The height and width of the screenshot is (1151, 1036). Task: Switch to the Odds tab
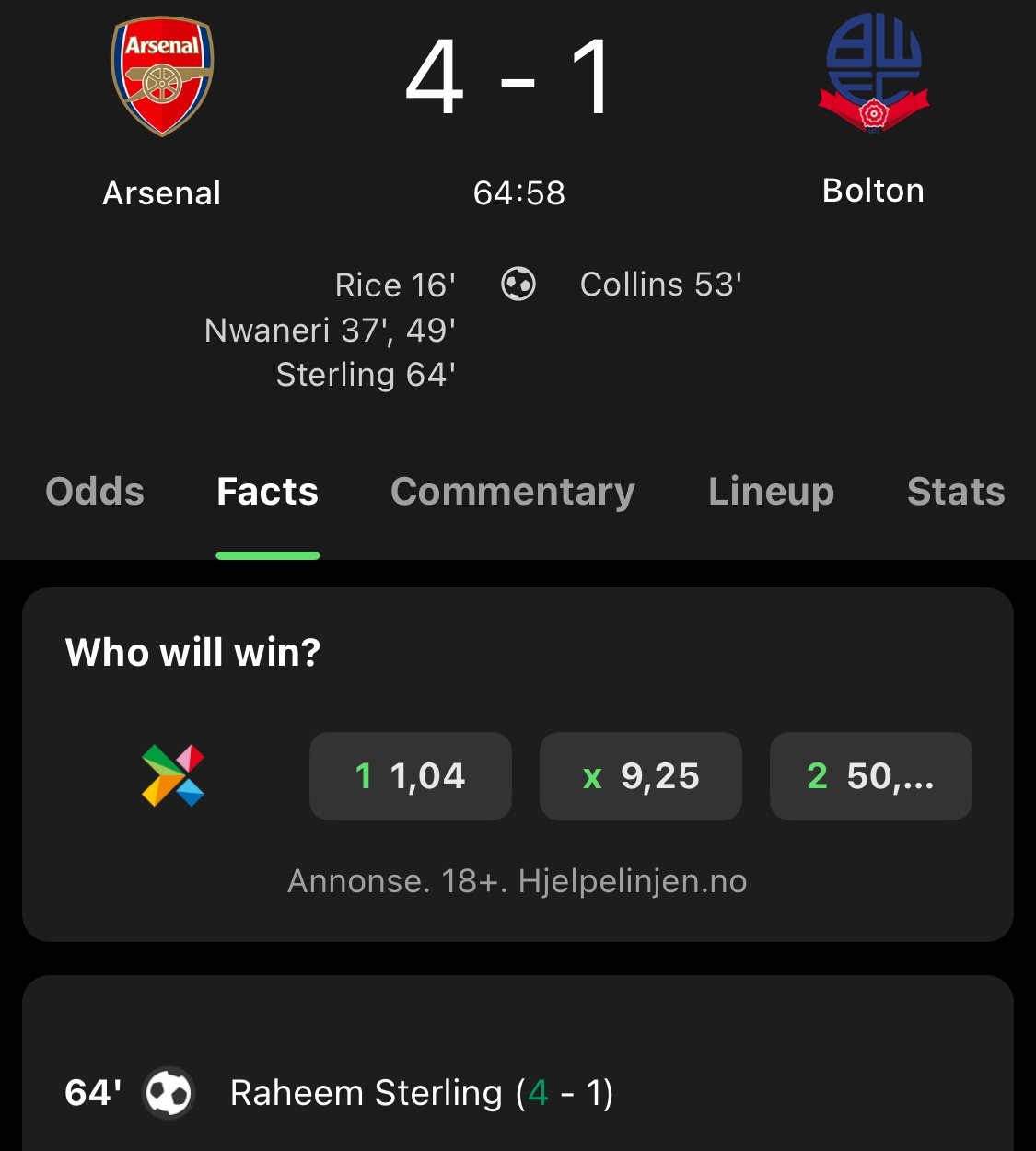pyautogui.click(x=95, y=492)
